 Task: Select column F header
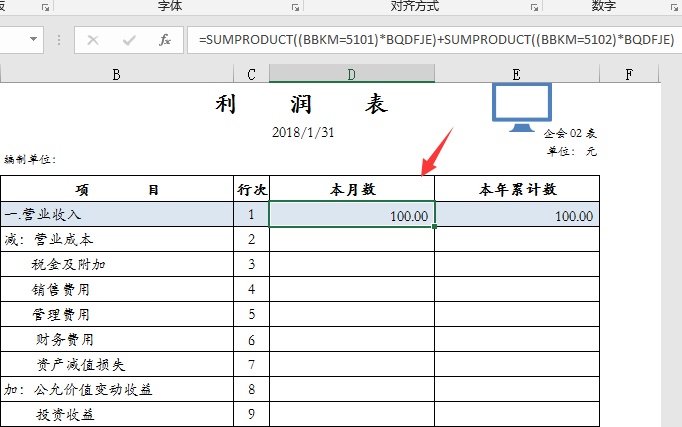click(x=629, y=74)
